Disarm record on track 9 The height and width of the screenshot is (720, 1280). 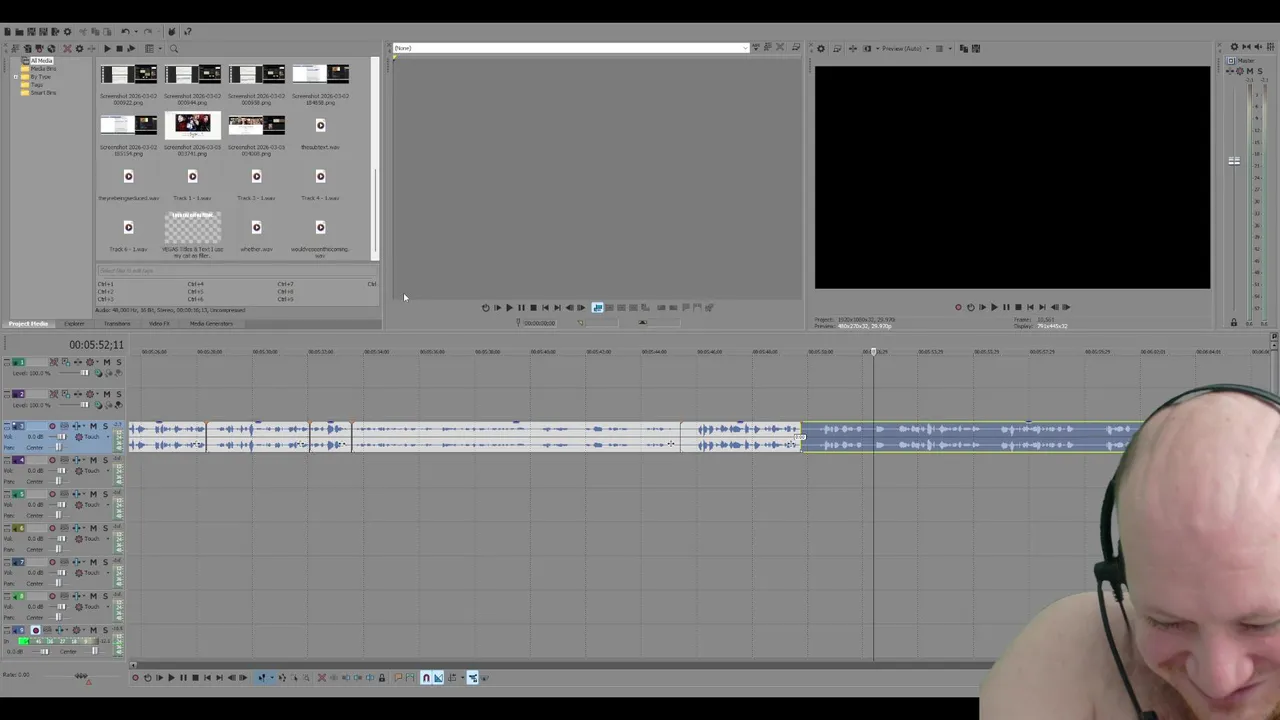tap(36, 630)
